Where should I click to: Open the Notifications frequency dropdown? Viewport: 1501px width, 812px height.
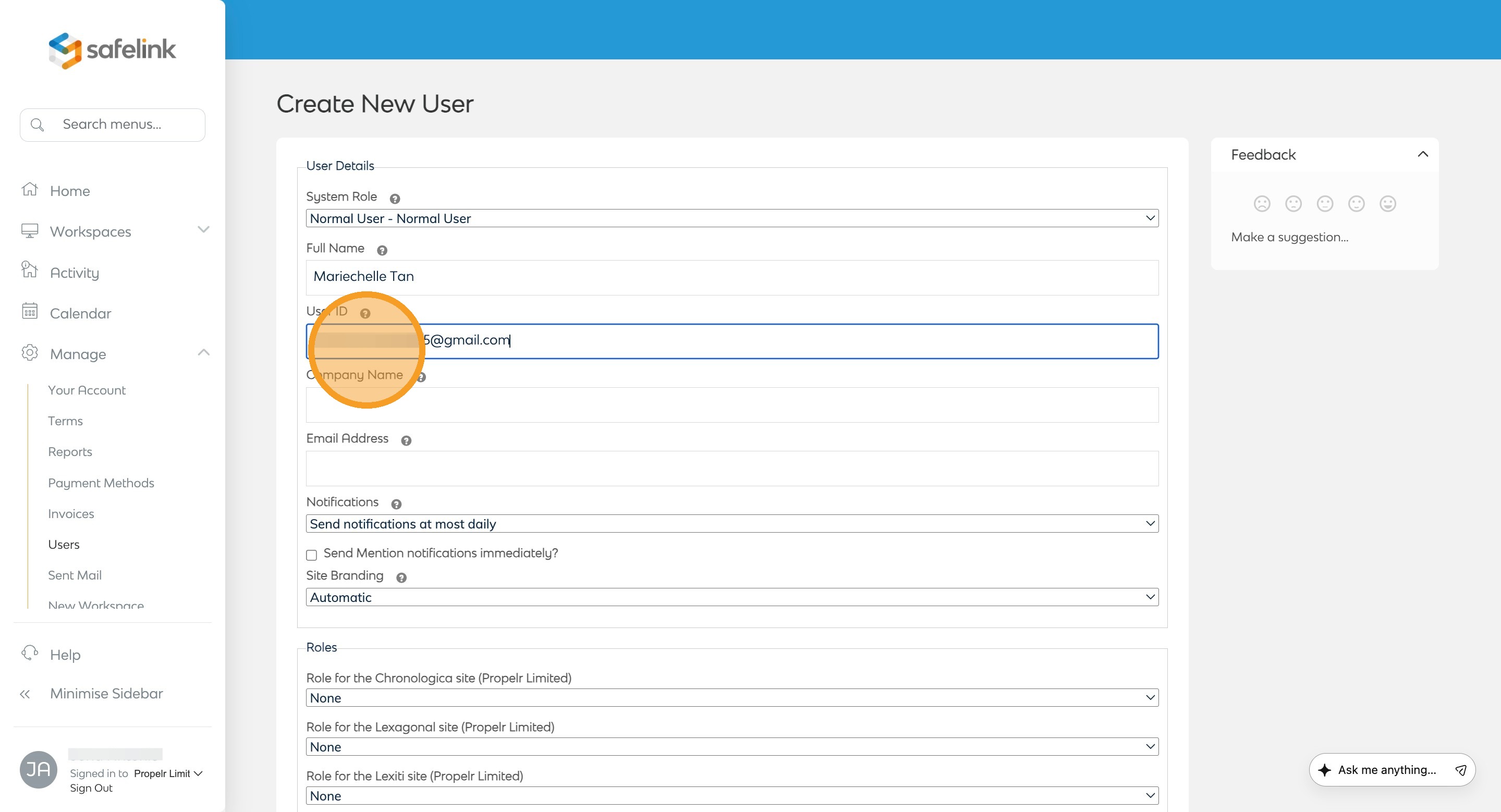tap(732, 524)
